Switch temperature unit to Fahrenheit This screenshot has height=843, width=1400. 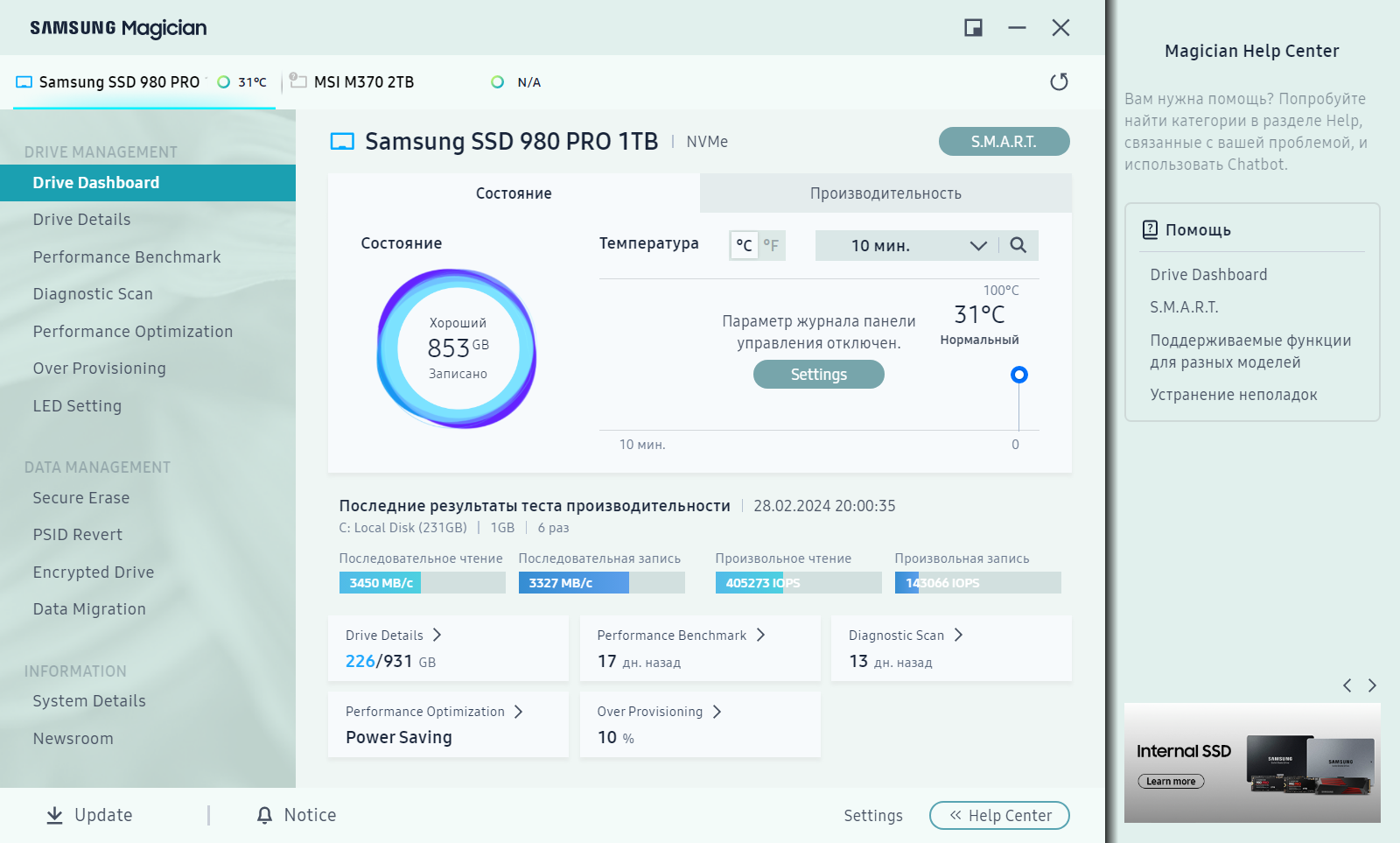[771, 245]
